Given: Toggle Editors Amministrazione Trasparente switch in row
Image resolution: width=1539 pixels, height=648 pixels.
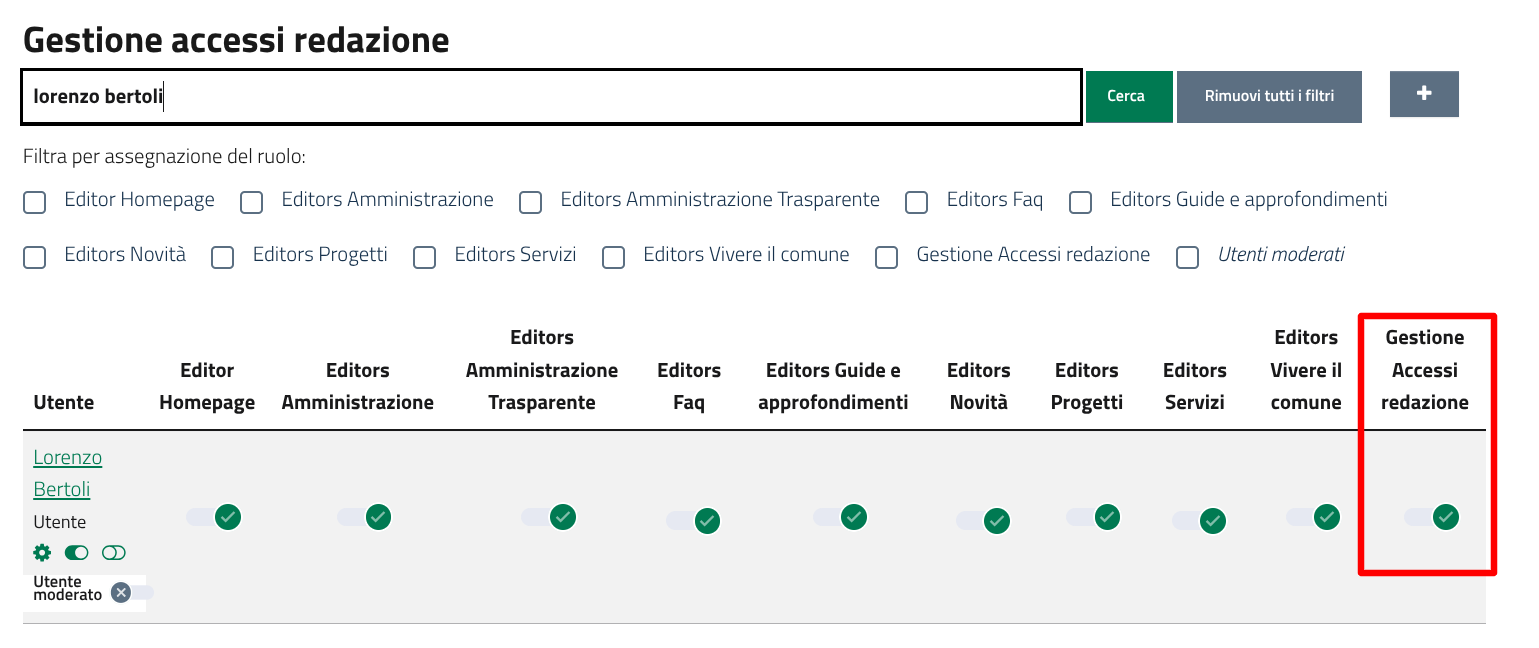Looking at the screenshot, I should coord(549,517).
